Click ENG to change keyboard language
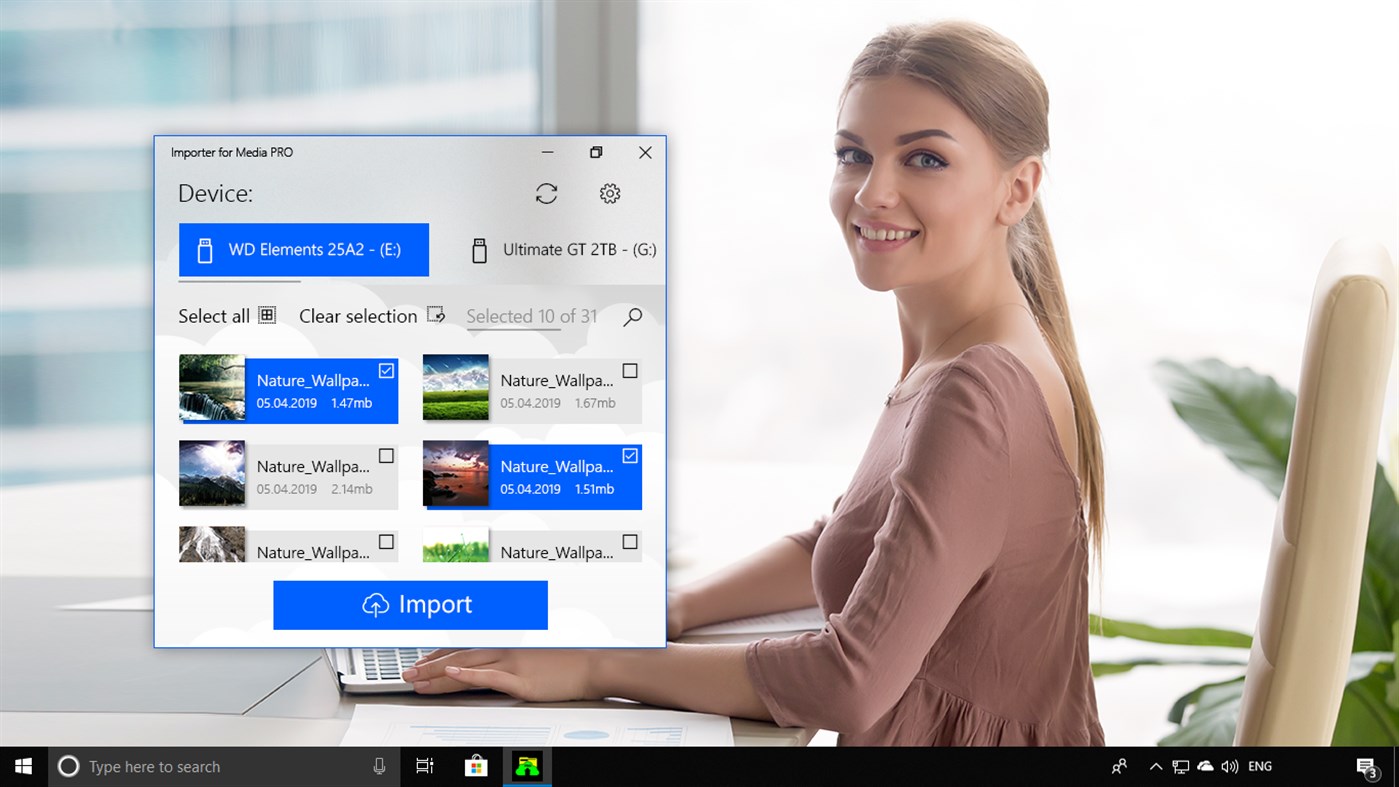The height and width of the screenshot is (787, 1399). coord(1259,766)
